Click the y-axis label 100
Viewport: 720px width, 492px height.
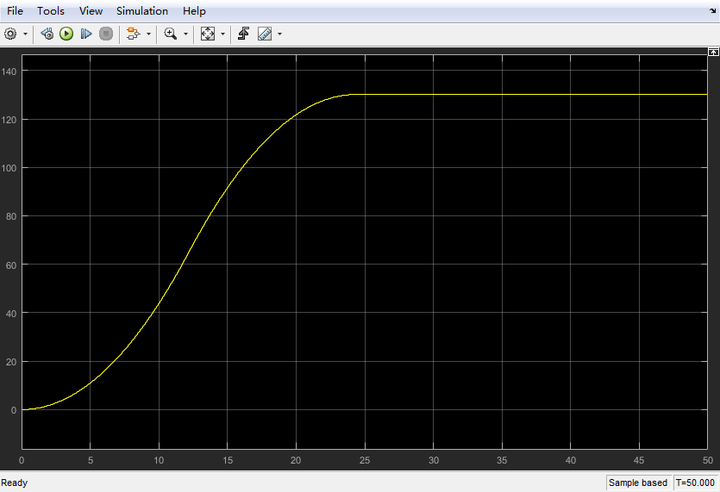pos(9,168)
